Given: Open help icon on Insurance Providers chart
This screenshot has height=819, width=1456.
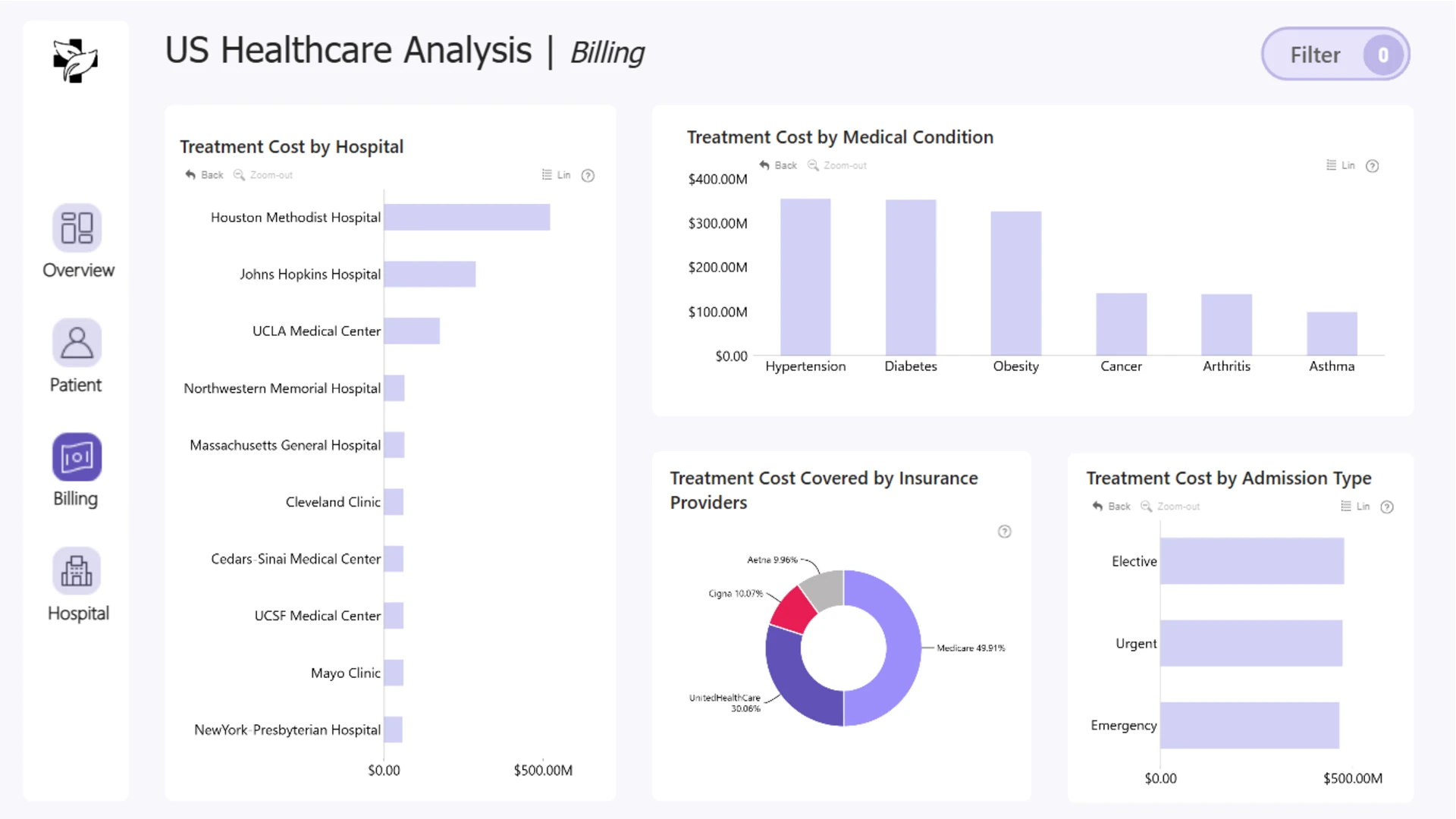Looking at the screenshot, I should [x=1004, y=532].
